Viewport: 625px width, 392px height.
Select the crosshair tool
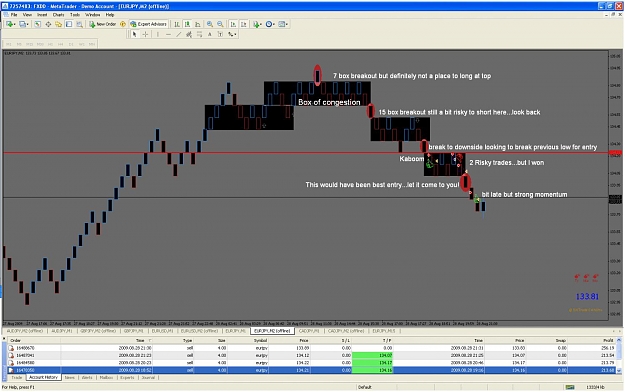[145, 34]
